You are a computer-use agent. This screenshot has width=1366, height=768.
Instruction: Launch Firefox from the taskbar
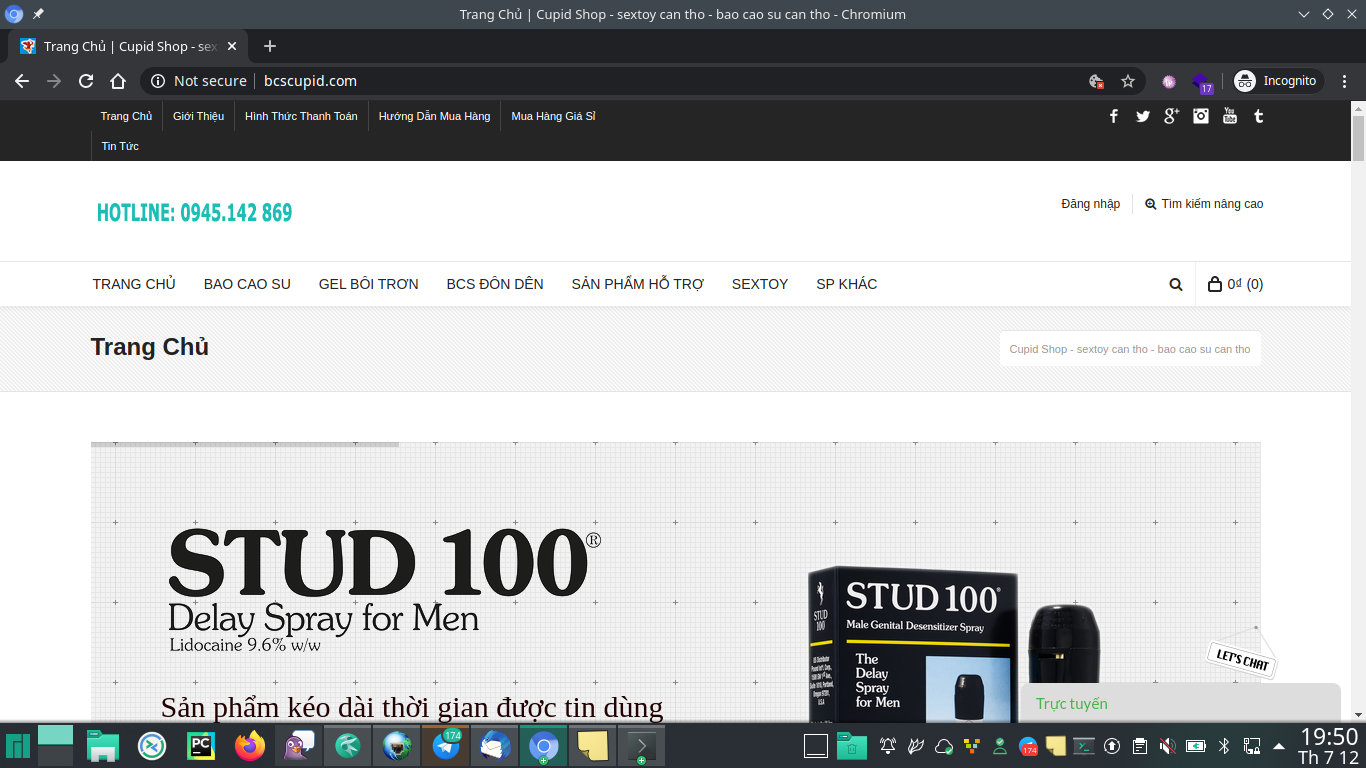click(x=250, y=746)
